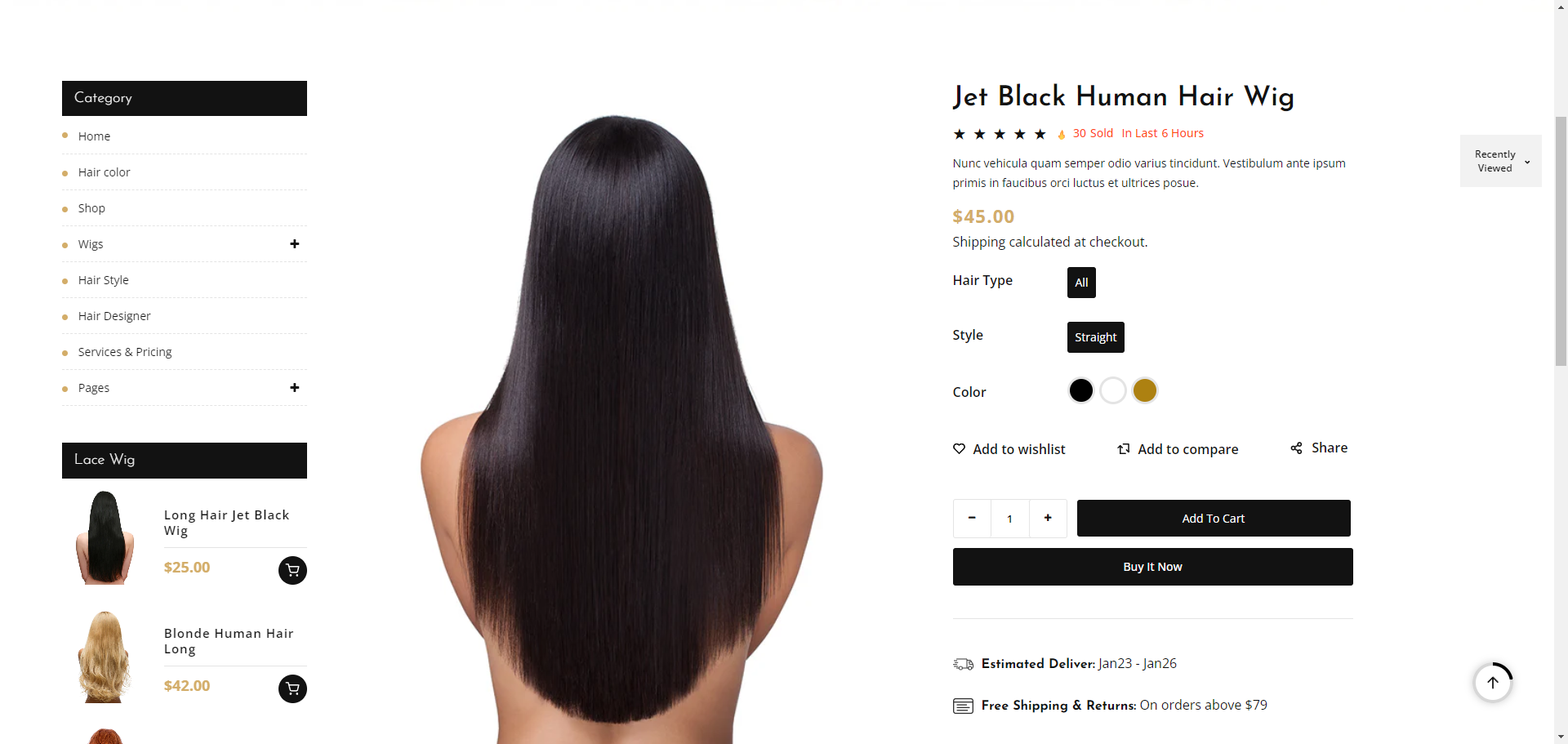The width and height of the screenshot is (1568, 744).
Task: Expand the Pages category submenu
Action: click(295, 388)
